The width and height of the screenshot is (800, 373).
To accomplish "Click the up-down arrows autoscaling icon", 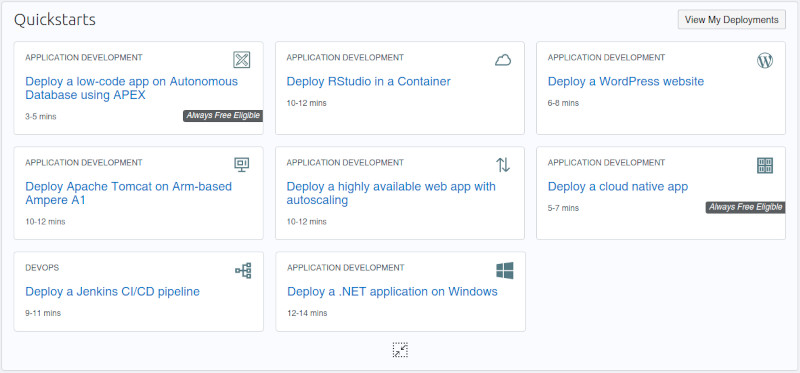I will [503, 165].
